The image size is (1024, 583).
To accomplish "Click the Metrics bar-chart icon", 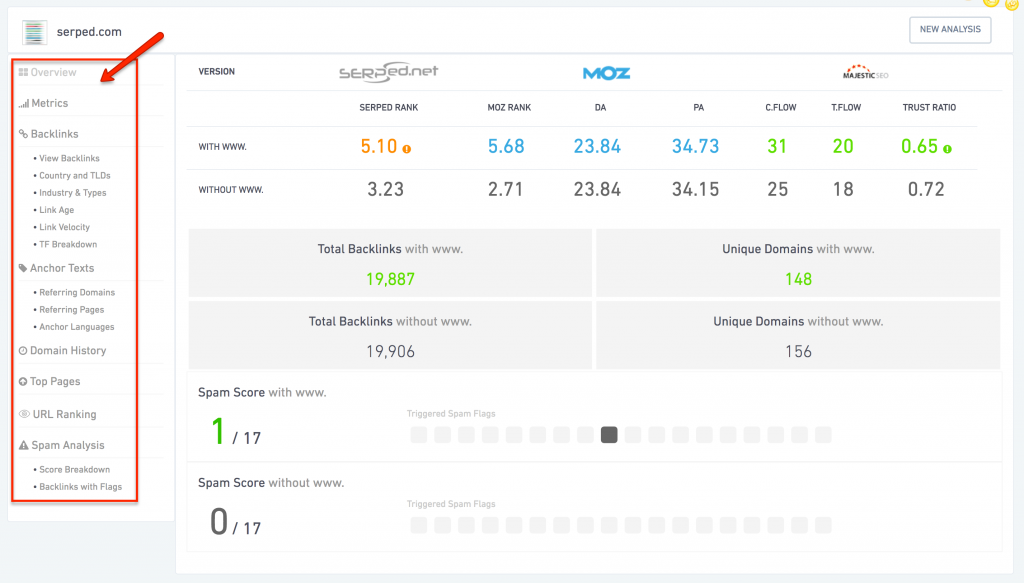I will [x=24, y=103].
